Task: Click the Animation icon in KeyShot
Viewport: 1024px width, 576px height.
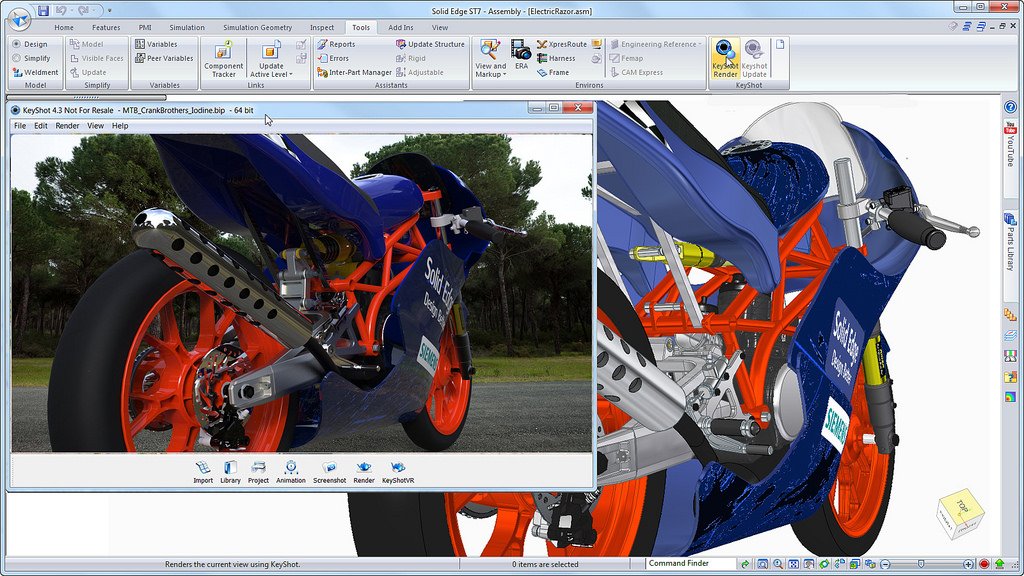Action: [x=291, y=470]
